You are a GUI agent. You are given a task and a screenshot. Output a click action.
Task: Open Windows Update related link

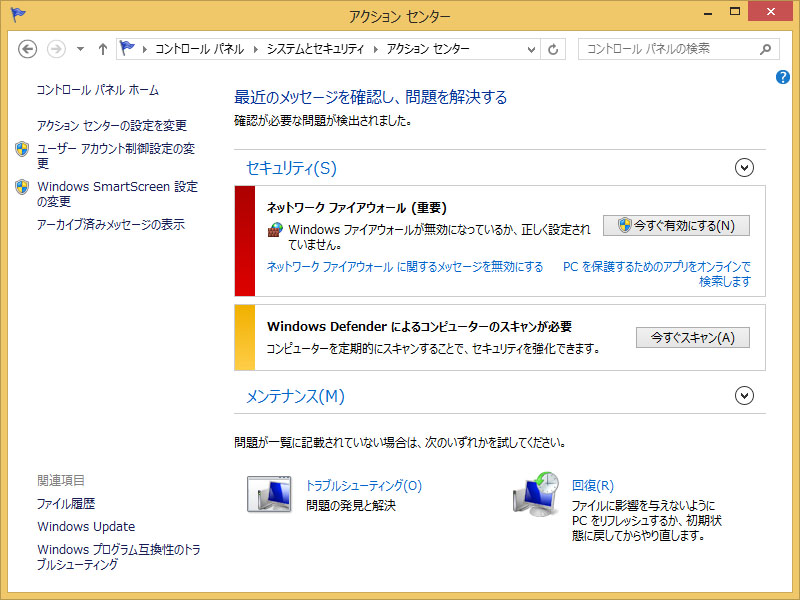pos(86,527)
